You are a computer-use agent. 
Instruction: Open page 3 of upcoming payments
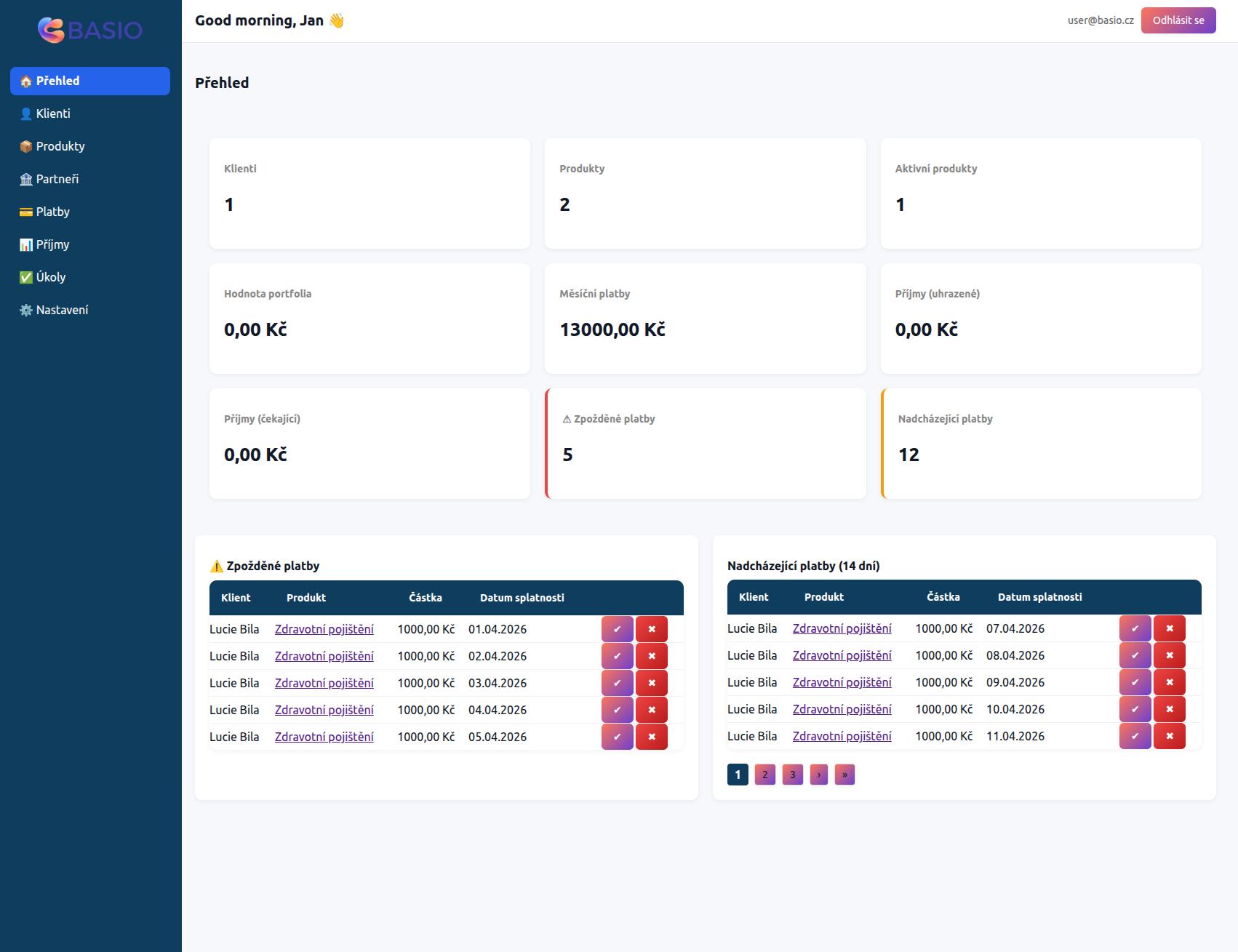pos(792,775)
